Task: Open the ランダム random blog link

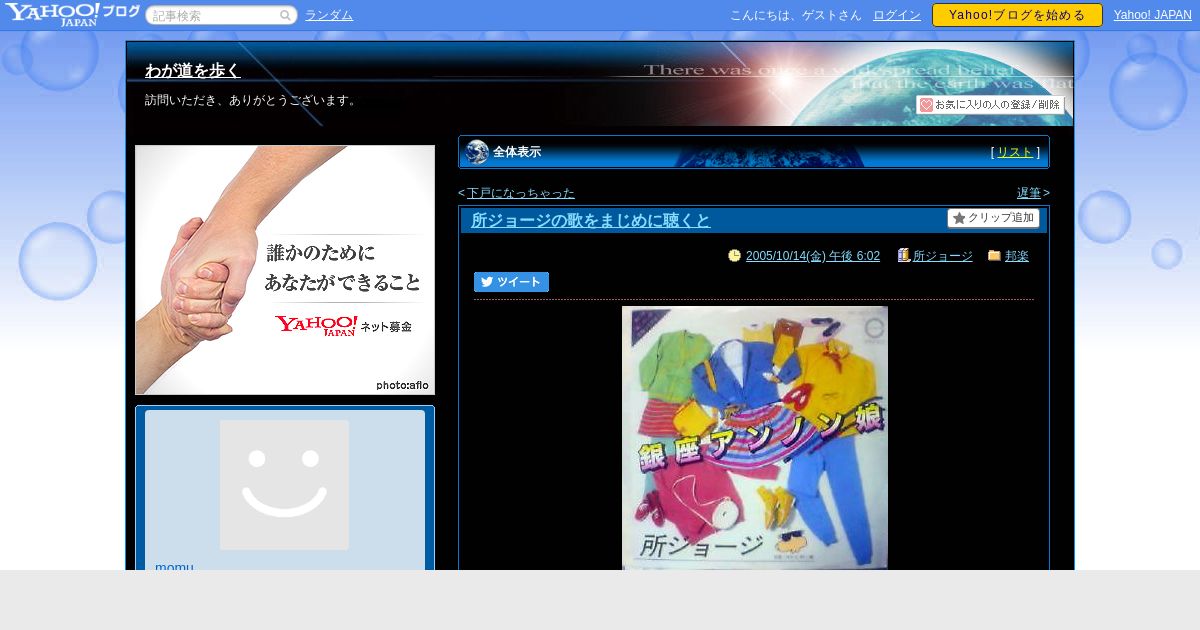Action: click(329, 15)
